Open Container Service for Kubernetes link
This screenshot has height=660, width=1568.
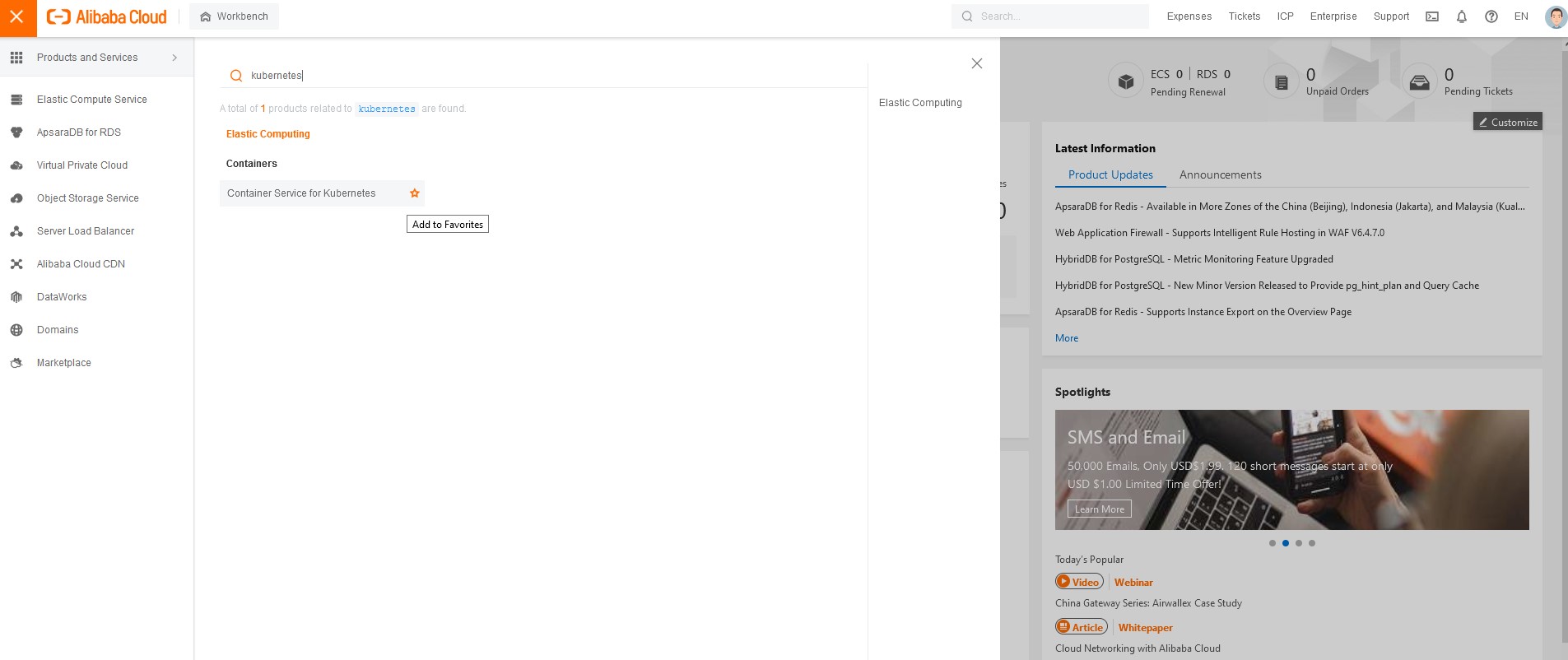(x=301, y=193)
